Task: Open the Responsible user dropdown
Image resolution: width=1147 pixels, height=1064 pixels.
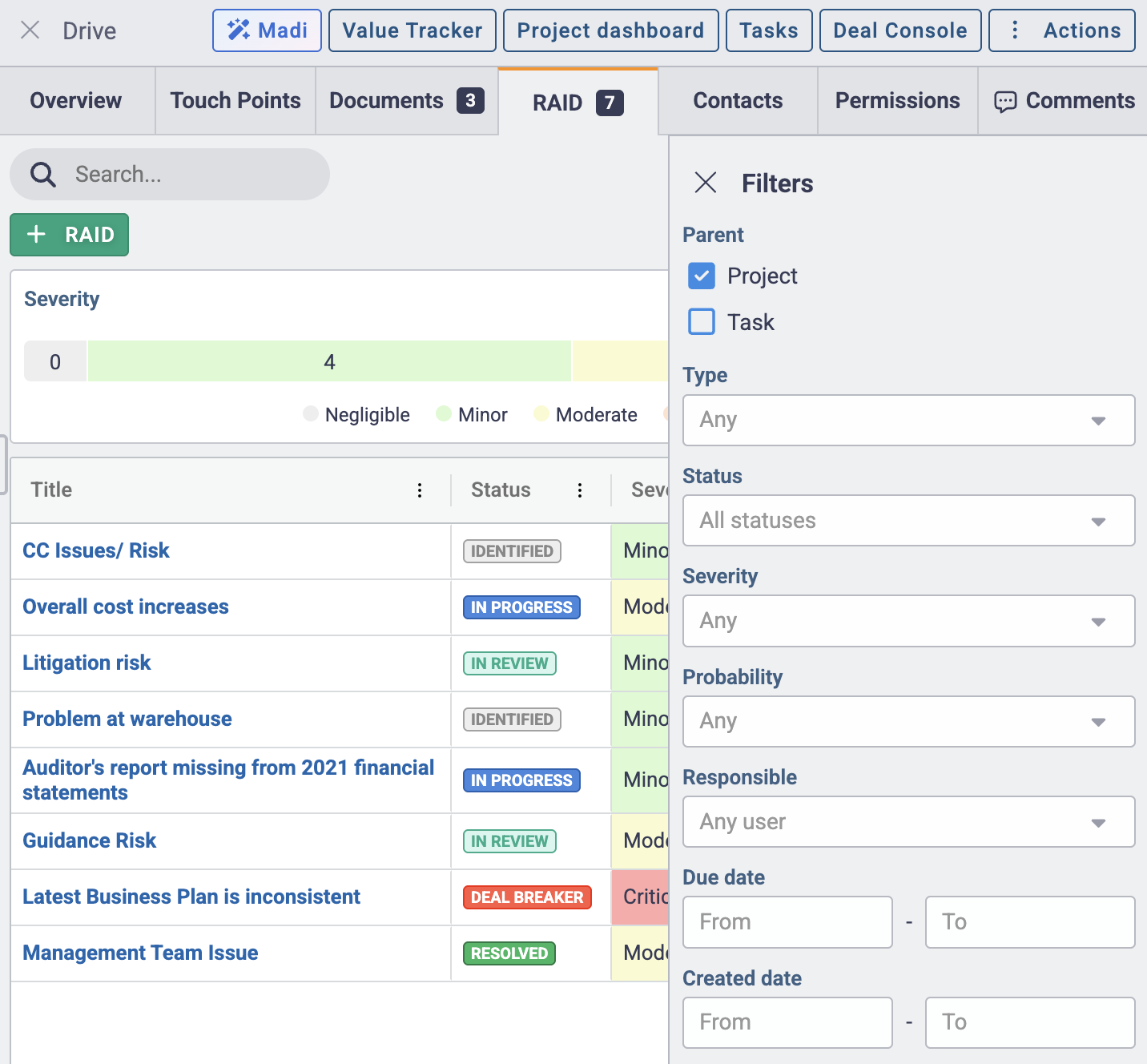Action: (909, 822)
